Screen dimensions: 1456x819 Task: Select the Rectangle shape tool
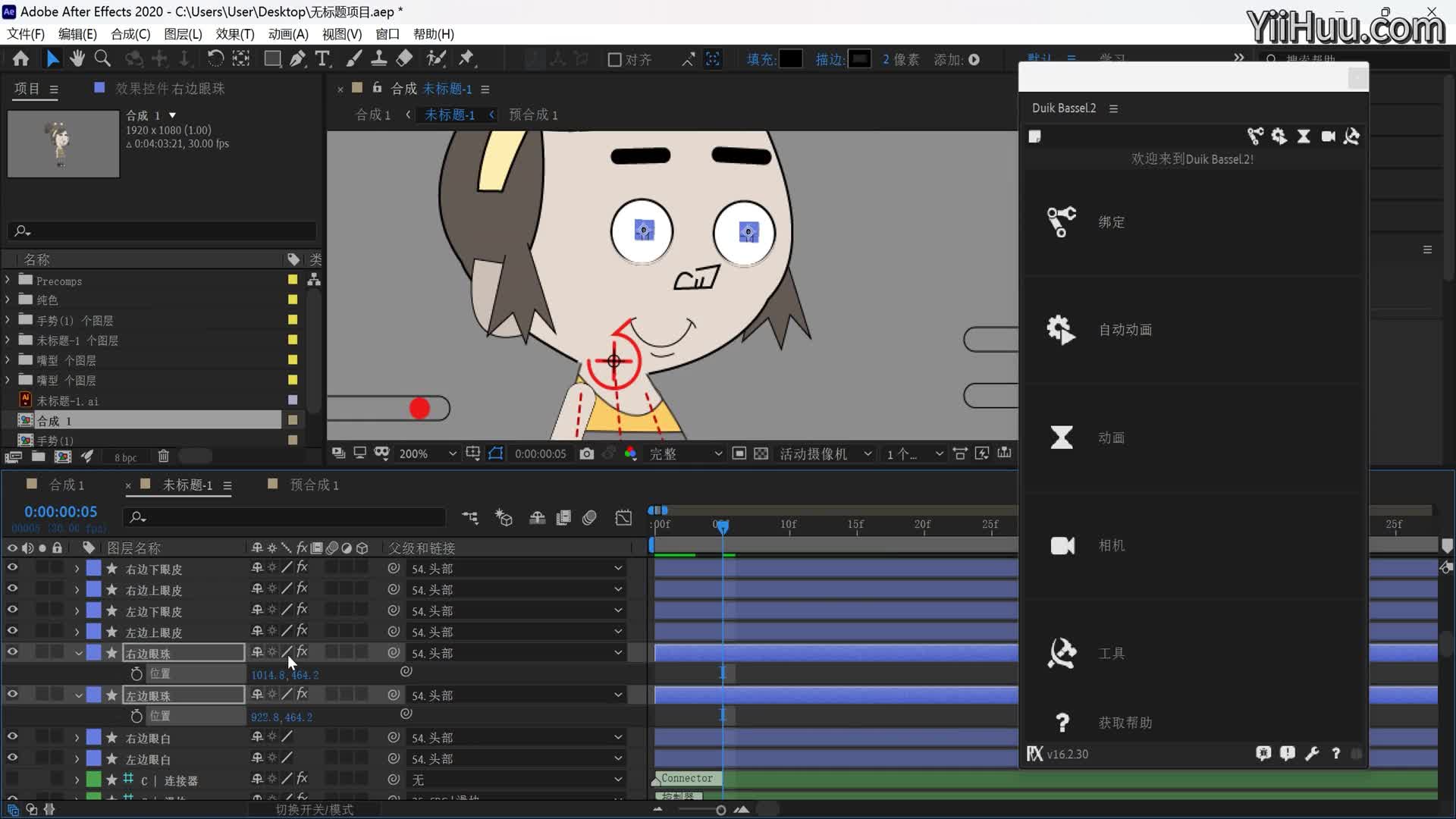pos(272,59)
